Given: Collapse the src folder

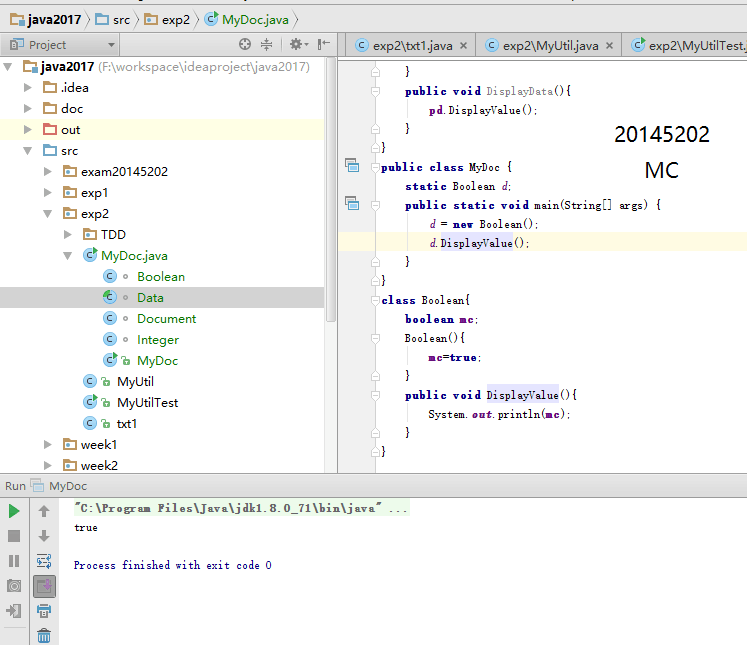Looking at the screenshot, I should [x=28, y=151].
